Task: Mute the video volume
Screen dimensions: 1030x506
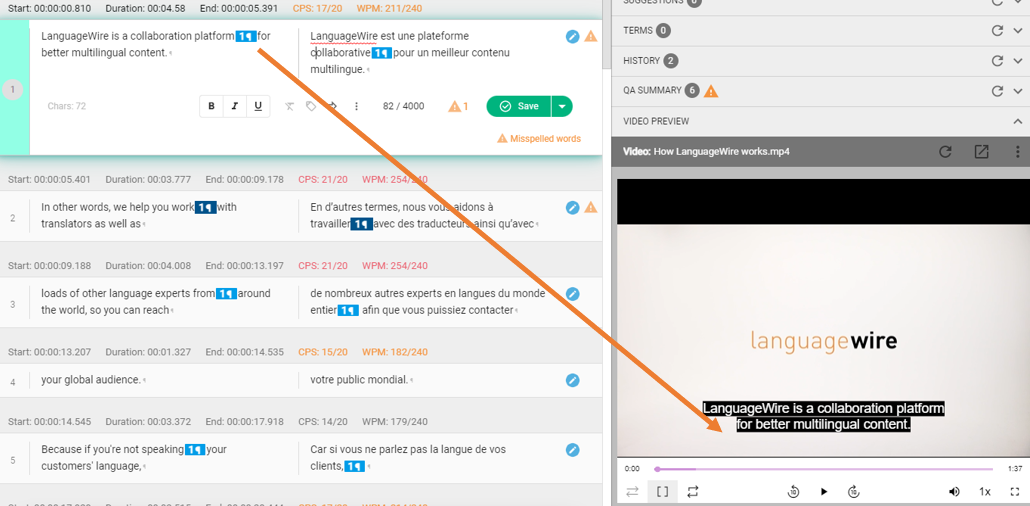Action: [x=954, y=492]
